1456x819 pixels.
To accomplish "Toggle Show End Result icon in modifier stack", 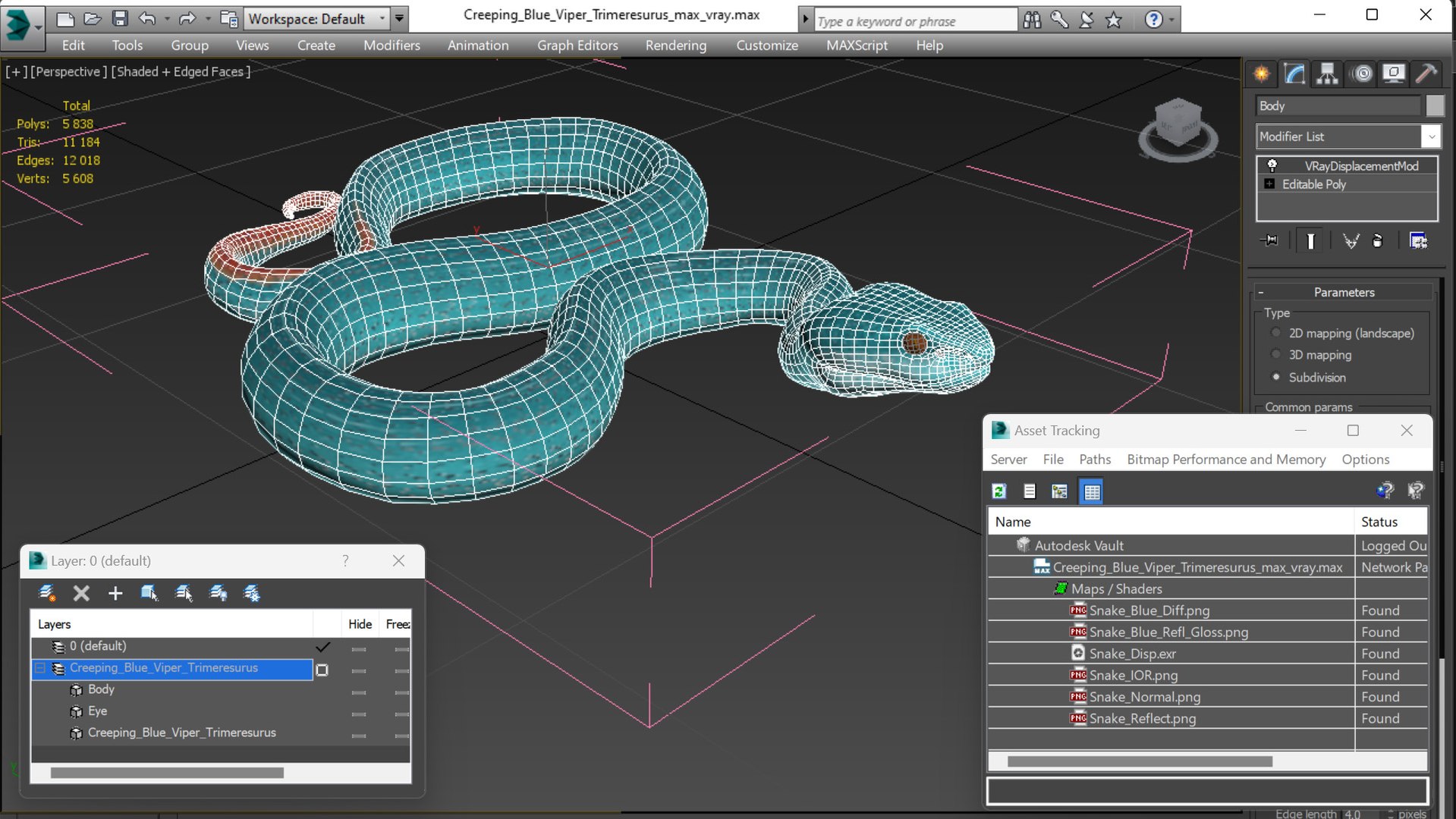I will tap(1310, 241).
